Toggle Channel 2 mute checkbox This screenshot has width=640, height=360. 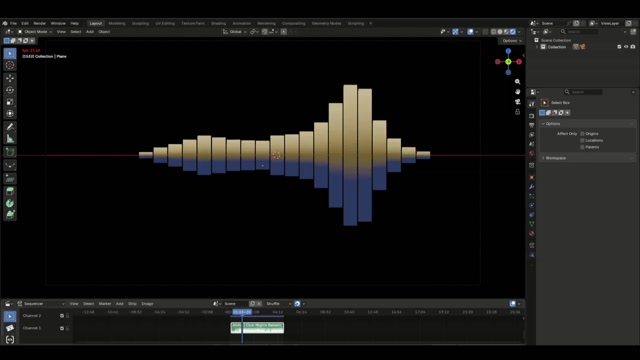(62, 316)
